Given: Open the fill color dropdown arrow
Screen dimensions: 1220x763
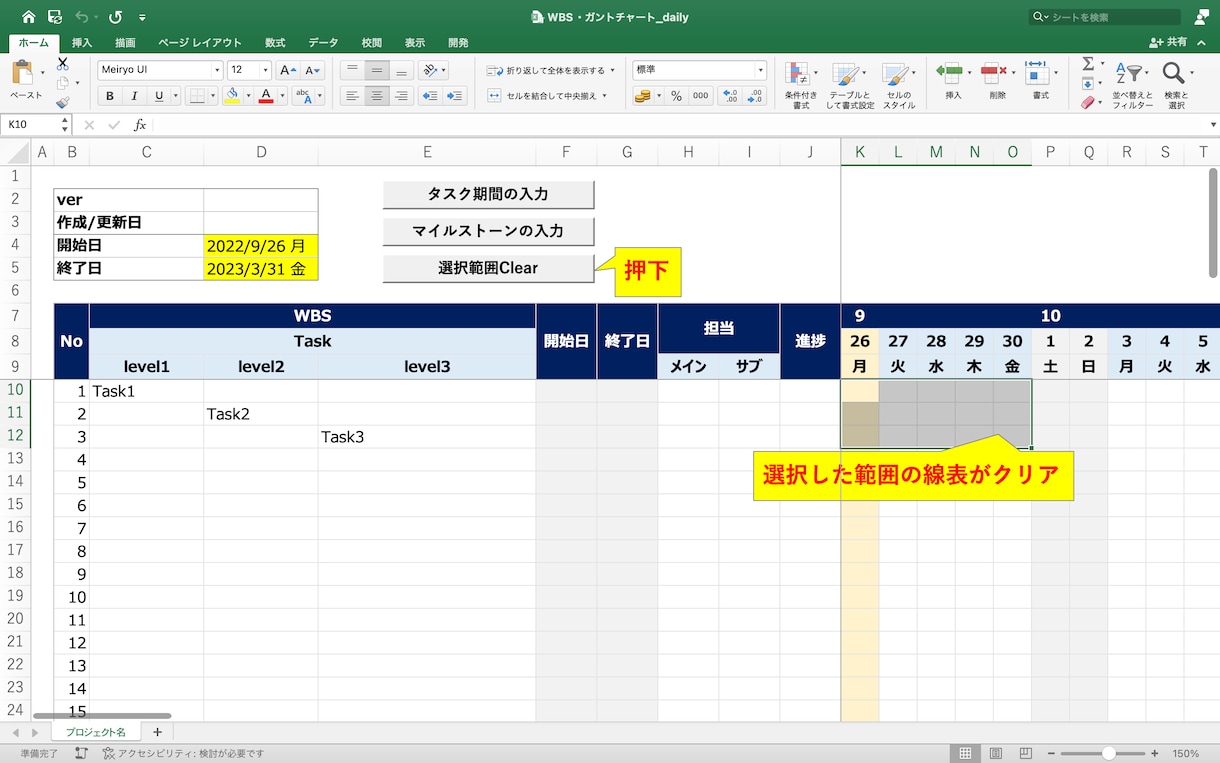Looking at the screenshot, I should [x=248, y=96].
